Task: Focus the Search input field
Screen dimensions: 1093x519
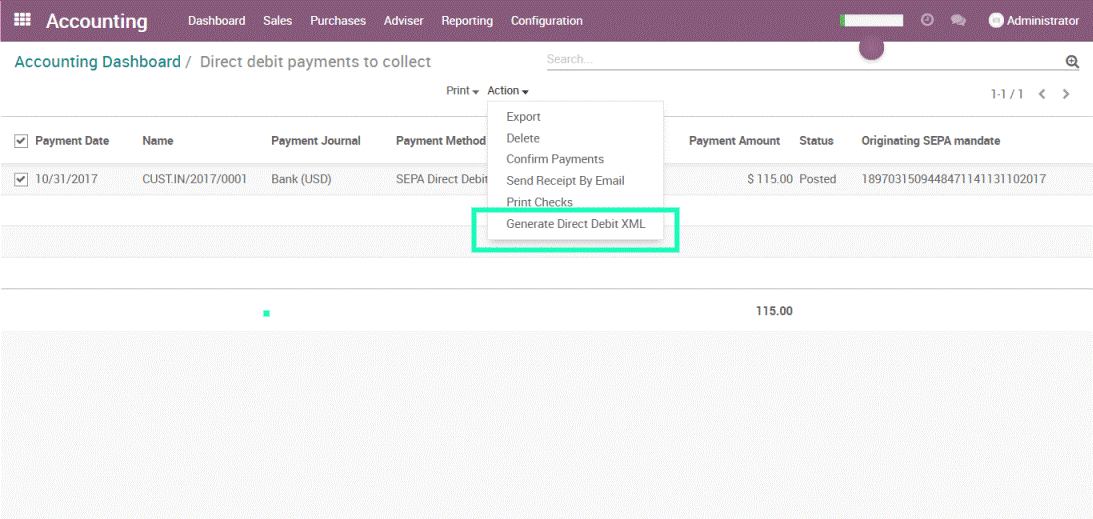Action: 805,60
